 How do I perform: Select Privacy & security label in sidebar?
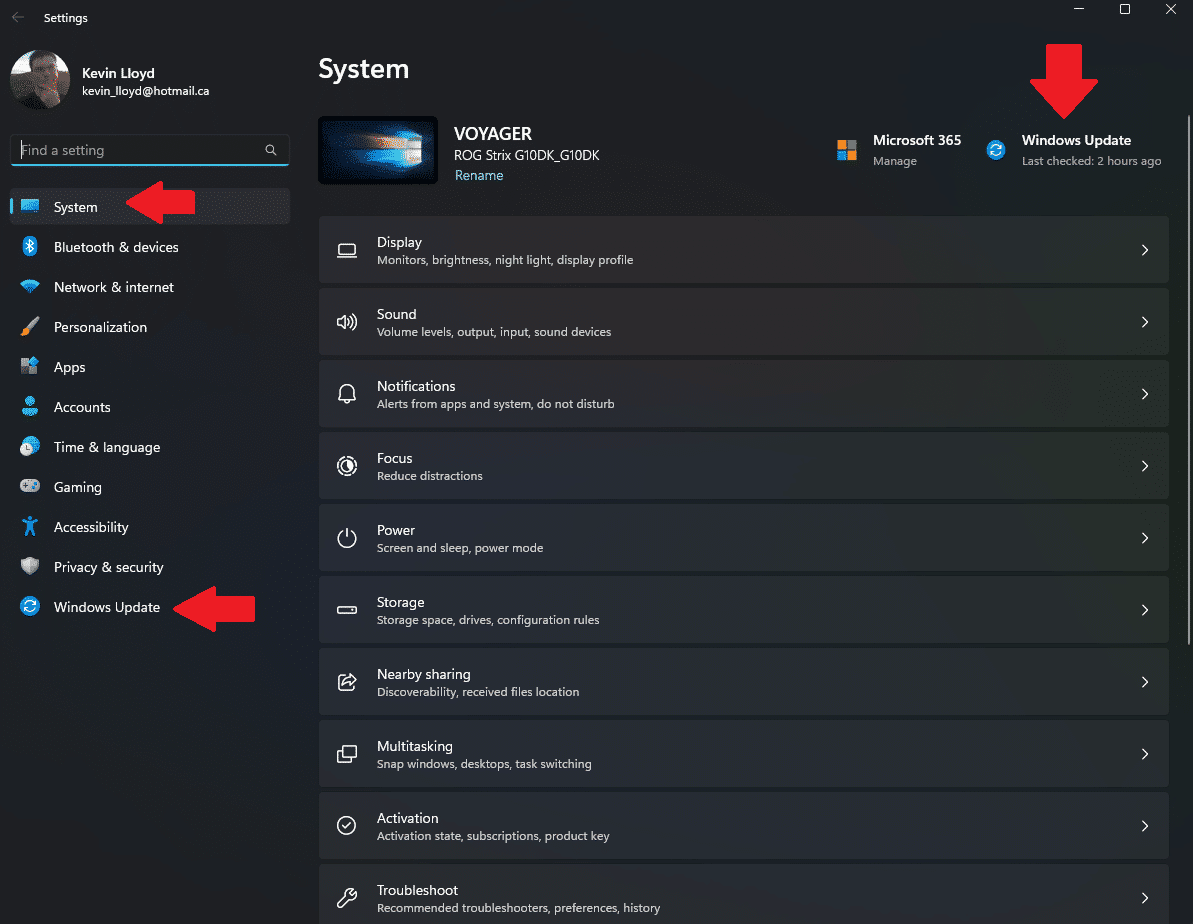pyautogui.click(x=109, y=567)
